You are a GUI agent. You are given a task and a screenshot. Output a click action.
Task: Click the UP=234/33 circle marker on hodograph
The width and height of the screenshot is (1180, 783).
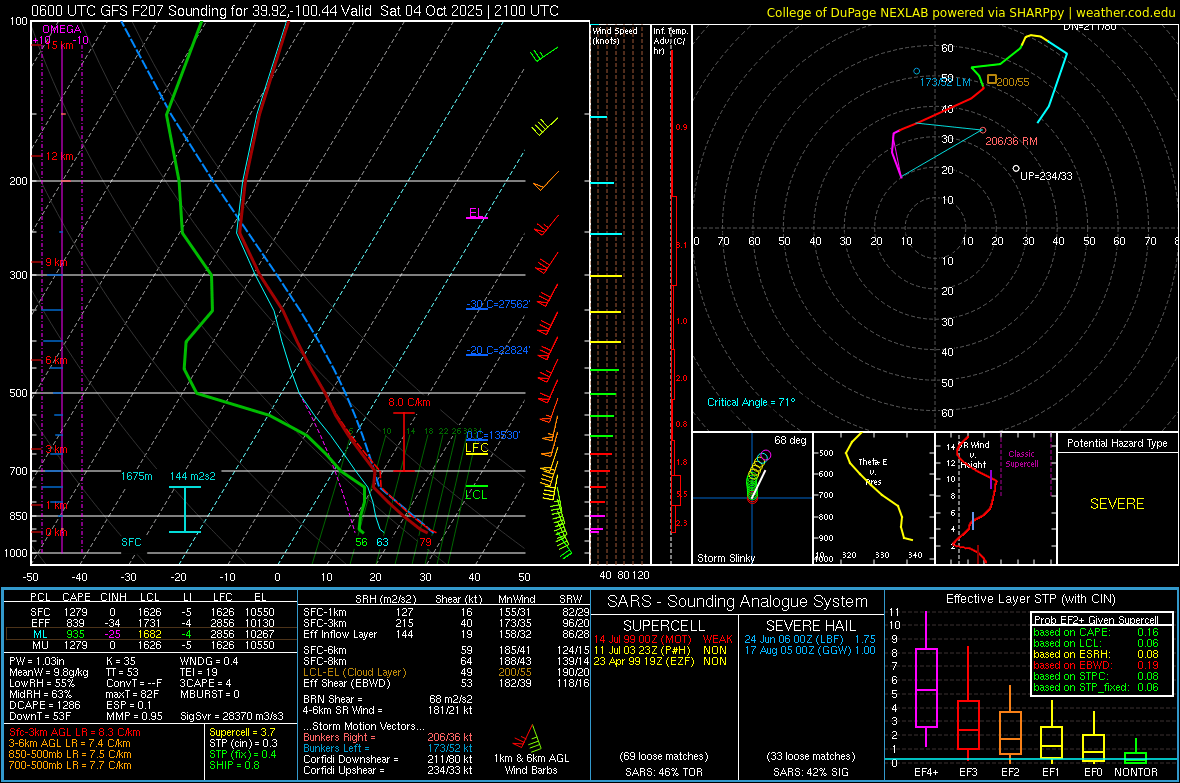pos(1016,169)
